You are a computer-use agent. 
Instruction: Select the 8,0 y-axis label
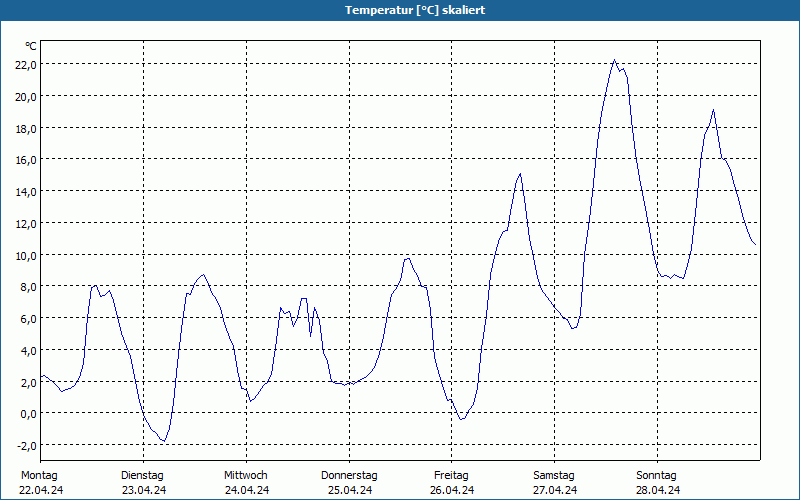click(x=28, y=287)
